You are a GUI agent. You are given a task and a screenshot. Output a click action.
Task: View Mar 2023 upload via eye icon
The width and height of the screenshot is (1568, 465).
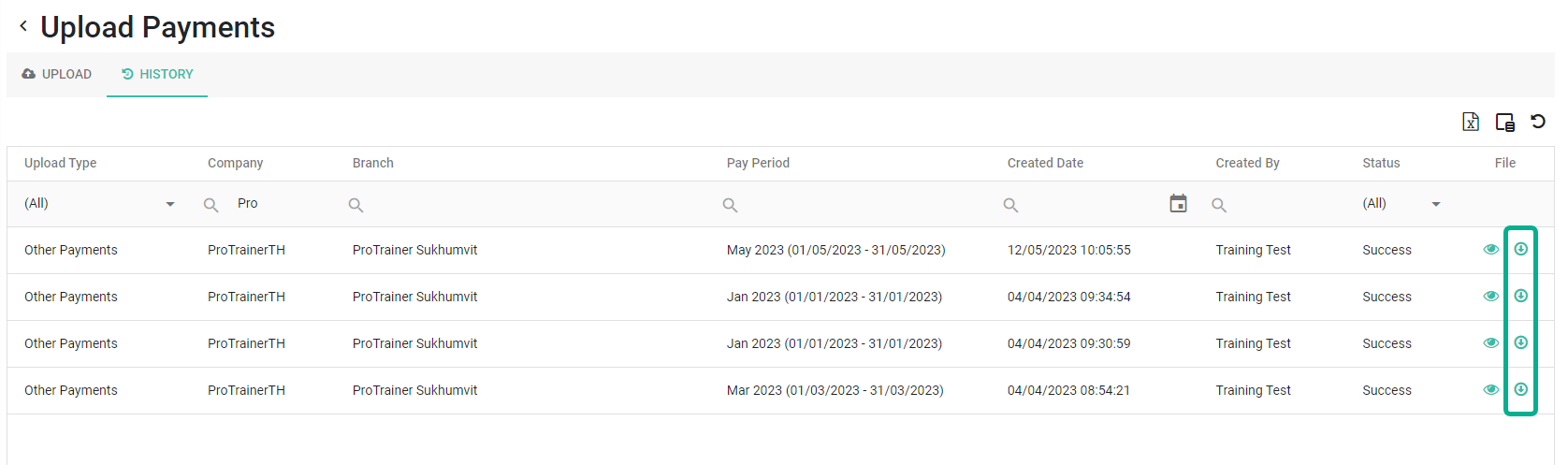point(1491,389)
